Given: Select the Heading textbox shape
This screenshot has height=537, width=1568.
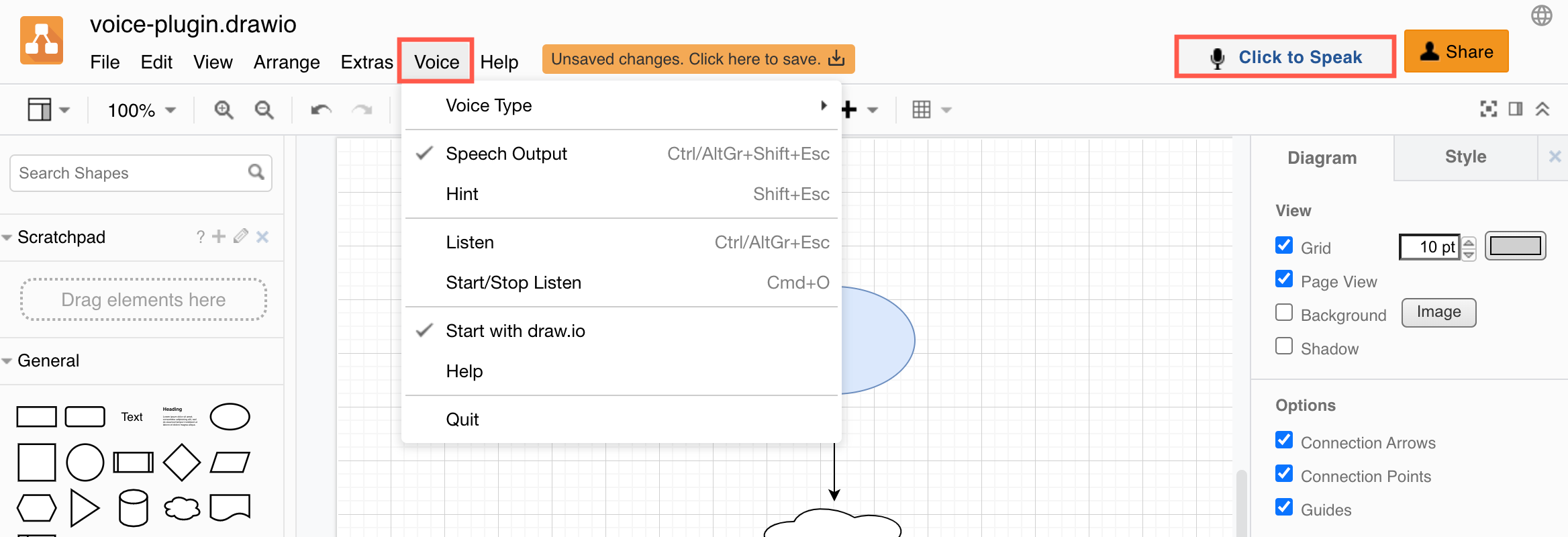Looking at the screenshot, I should point(180,416).
